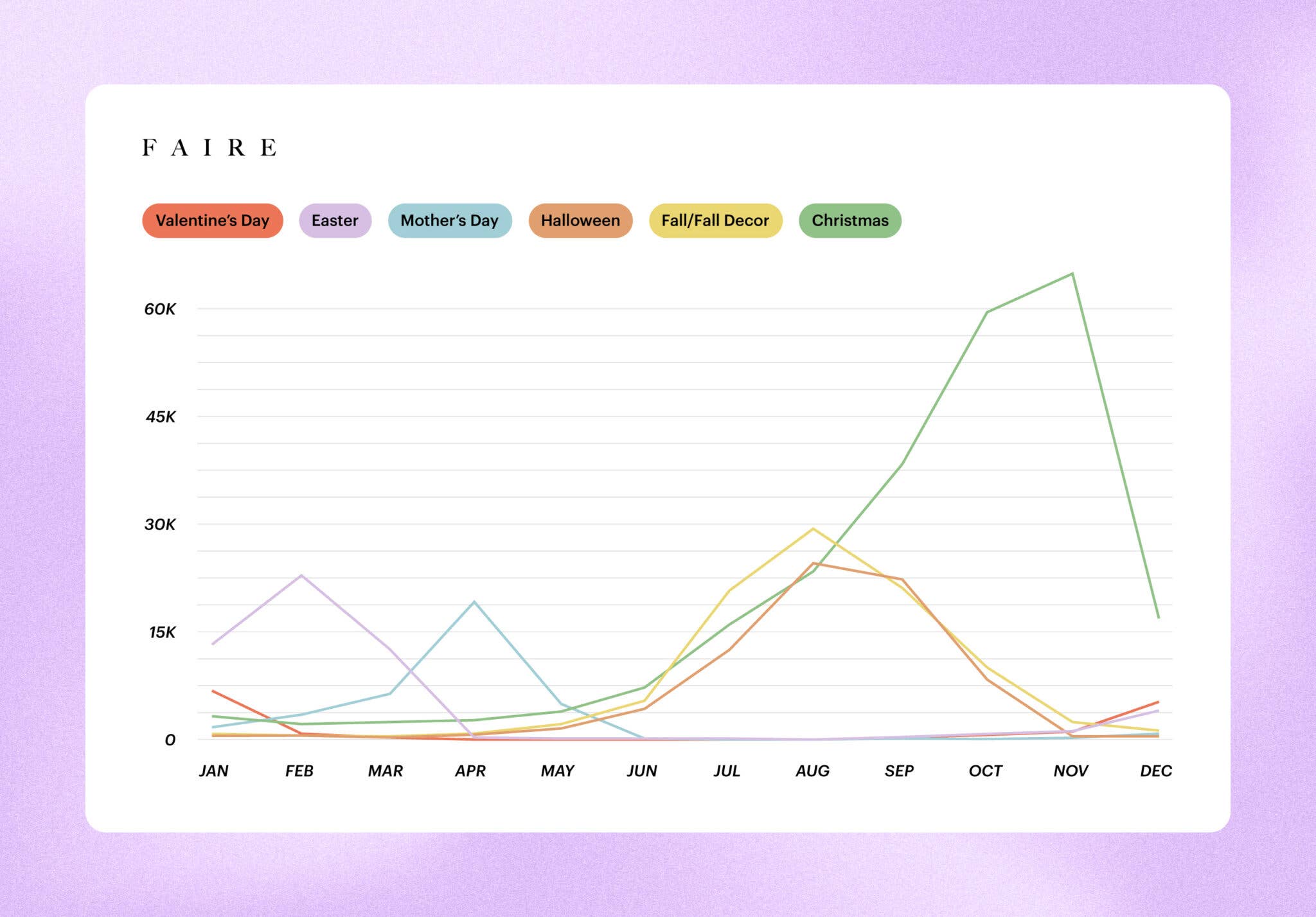1316x917 pixels.
Task: Click the FAIRE logo
Action: click(x=209, y=148)
